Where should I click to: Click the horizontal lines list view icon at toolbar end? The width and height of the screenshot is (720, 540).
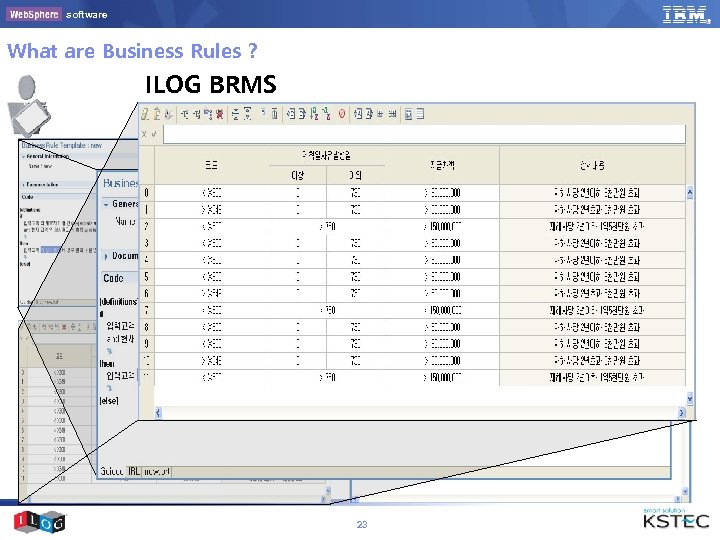coord(420,114)
